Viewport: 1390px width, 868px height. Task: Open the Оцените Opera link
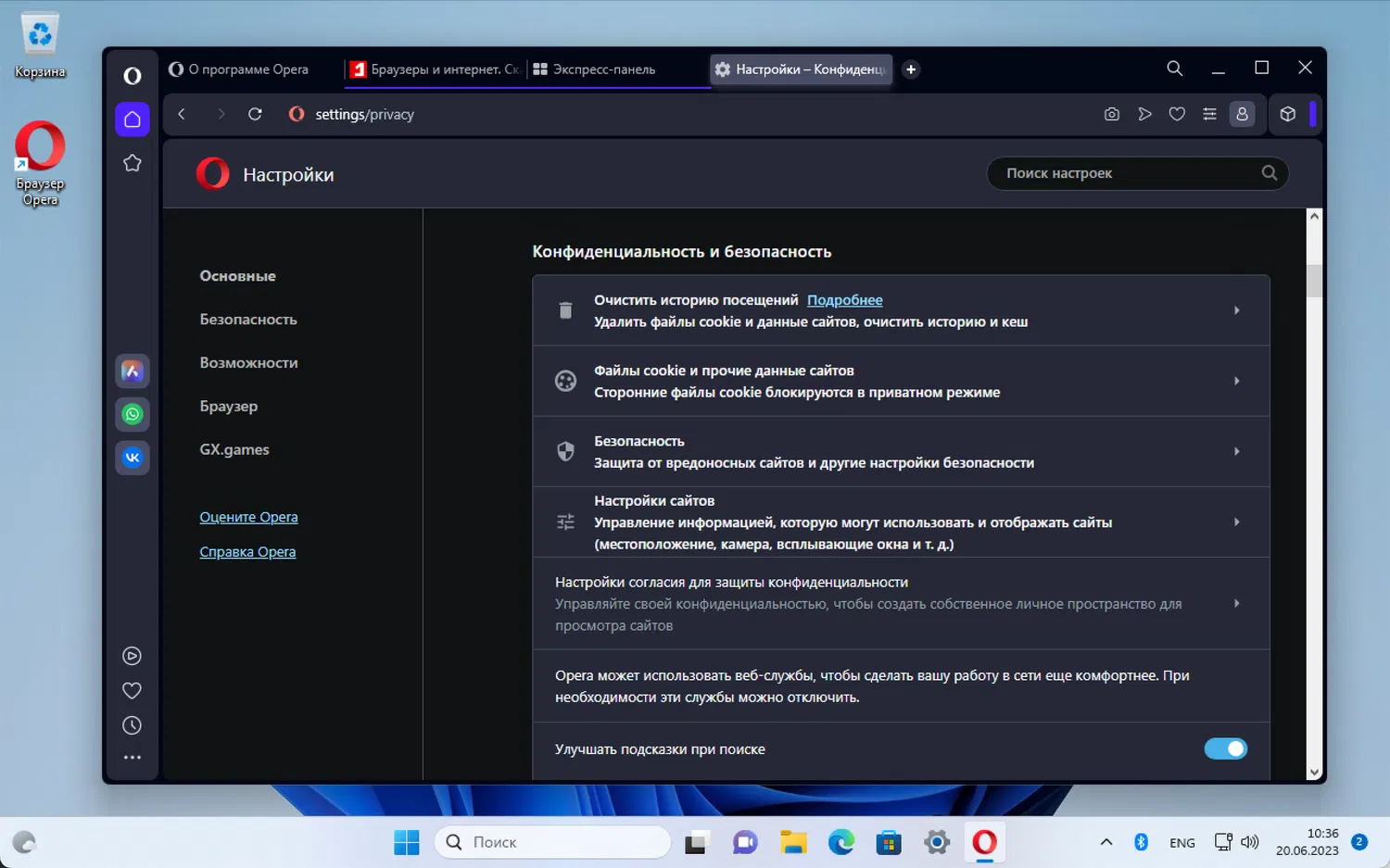point(248,517)
